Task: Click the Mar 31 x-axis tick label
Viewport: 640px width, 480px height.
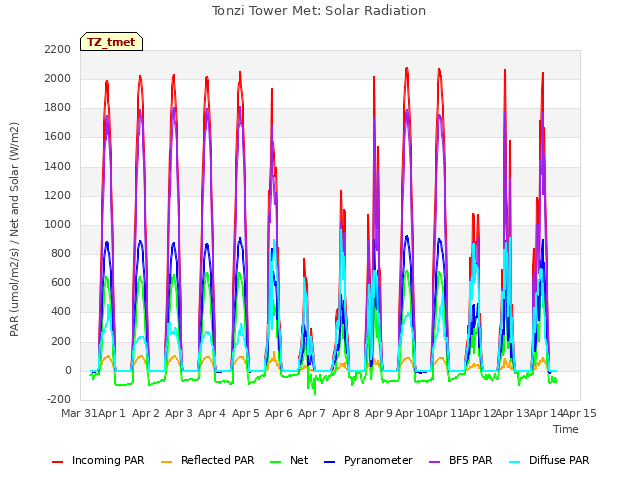Action: 79,413
